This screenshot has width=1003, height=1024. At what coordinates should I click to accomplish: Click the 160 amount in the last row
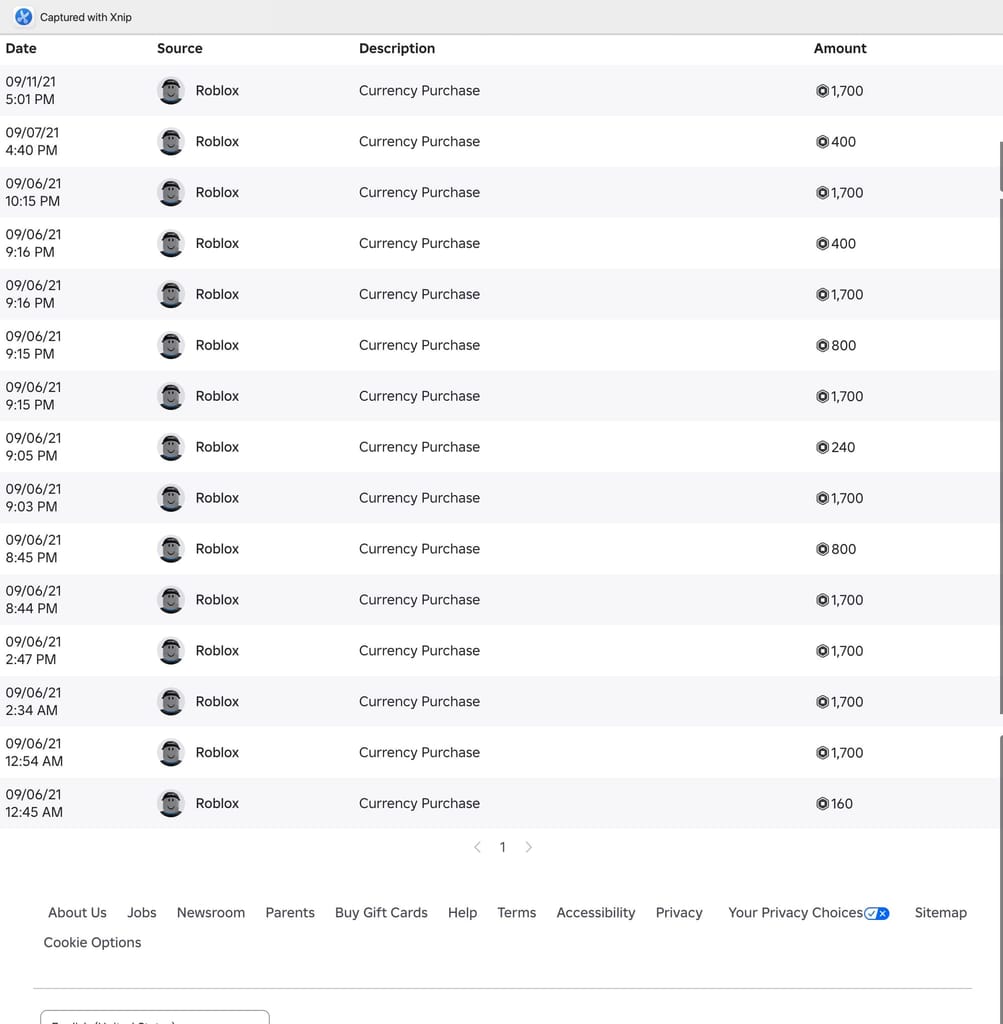click(x=842, y=804)
